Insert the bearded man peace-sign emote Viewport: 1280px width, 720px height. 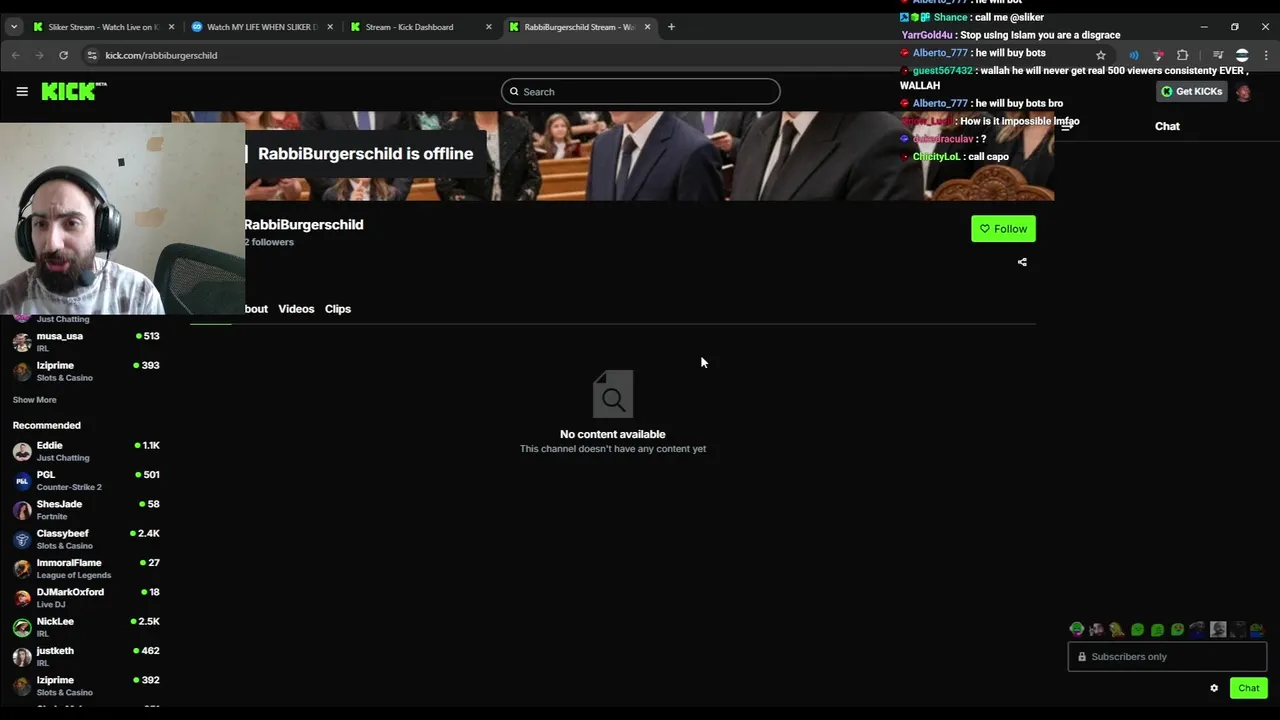pos(1097,629)
